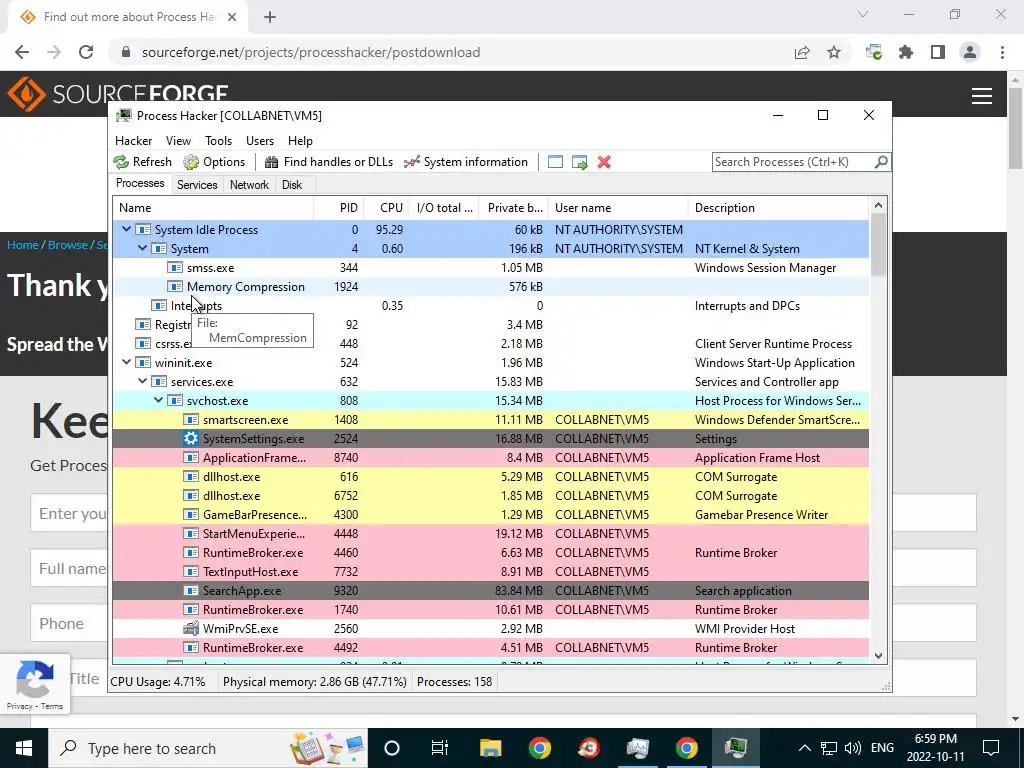Open Chrome tab search dropdown

(x=863, y=14)
